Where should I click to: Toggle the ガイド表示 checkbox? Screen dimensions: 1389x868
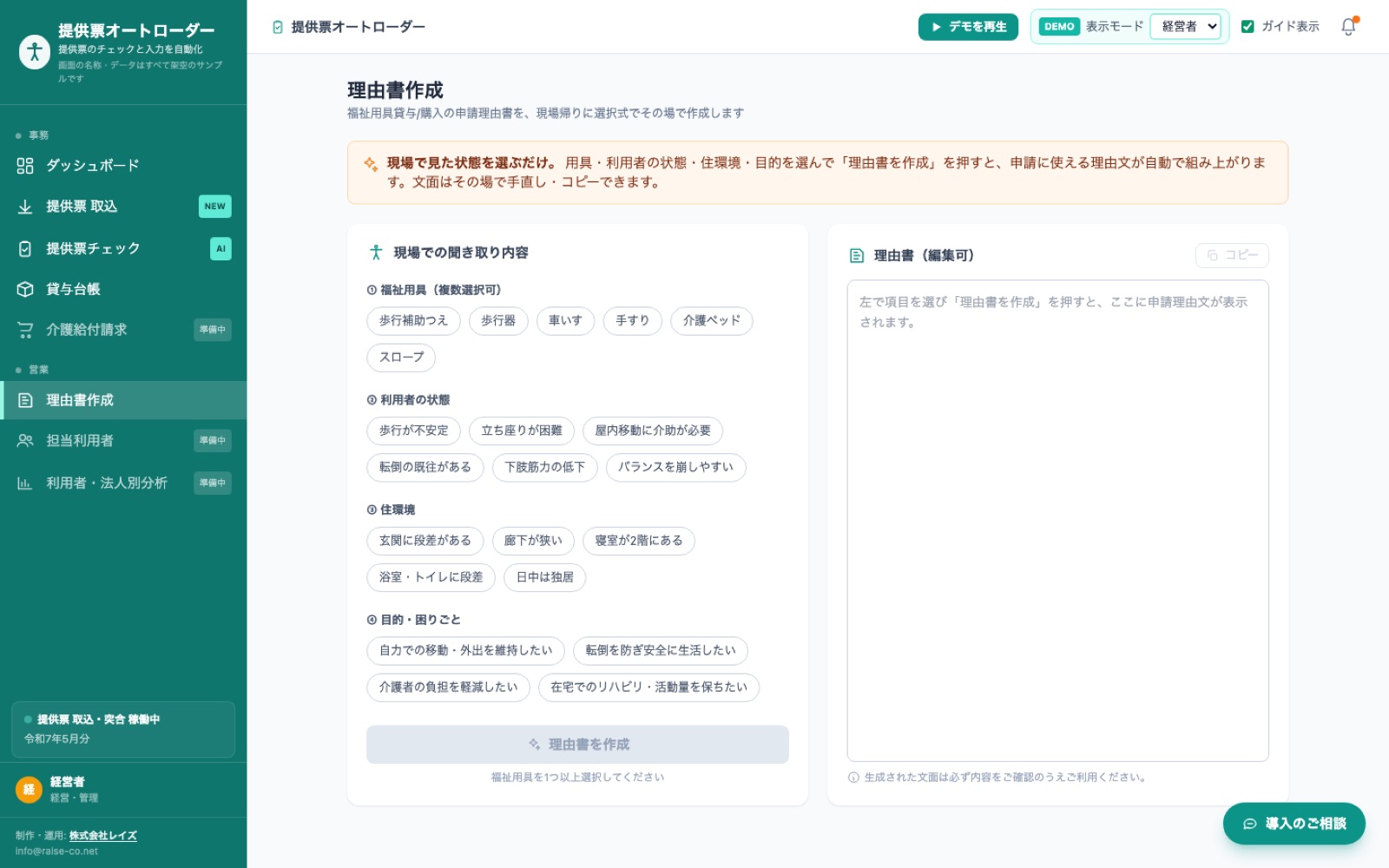(1247, 27)
